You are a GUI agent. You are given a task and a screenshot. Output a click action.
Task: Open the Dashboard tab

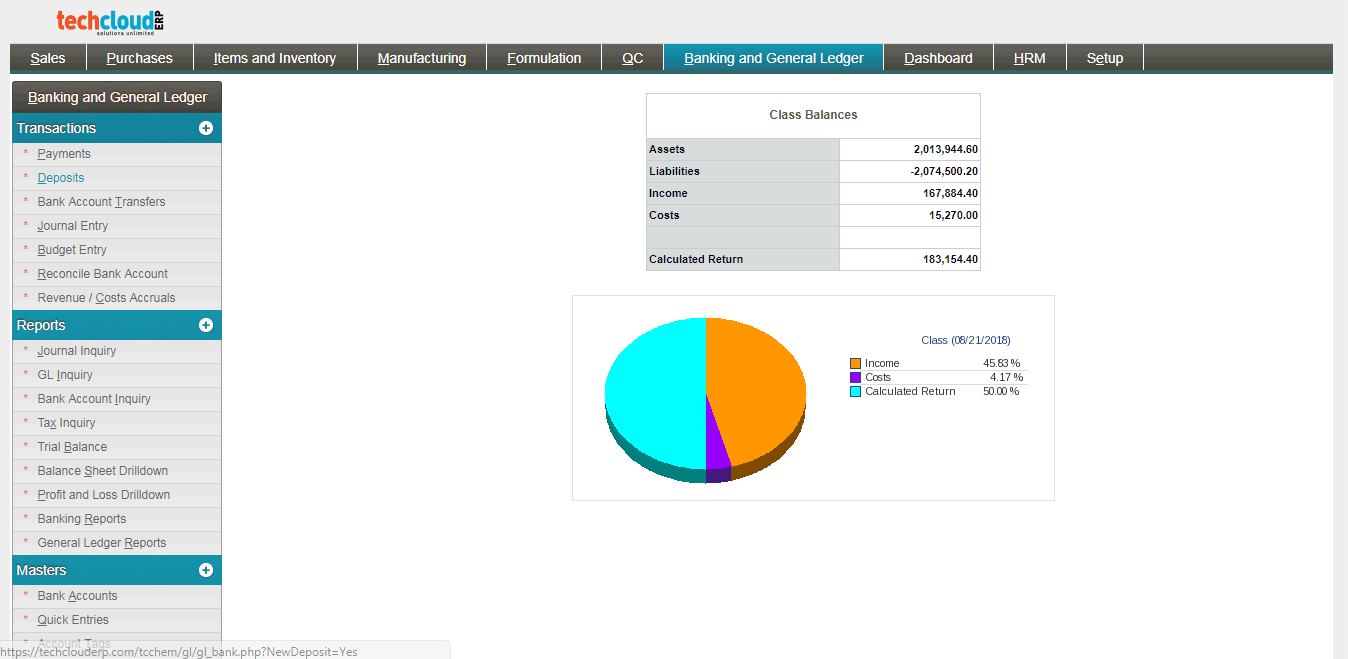click(938, 58)
